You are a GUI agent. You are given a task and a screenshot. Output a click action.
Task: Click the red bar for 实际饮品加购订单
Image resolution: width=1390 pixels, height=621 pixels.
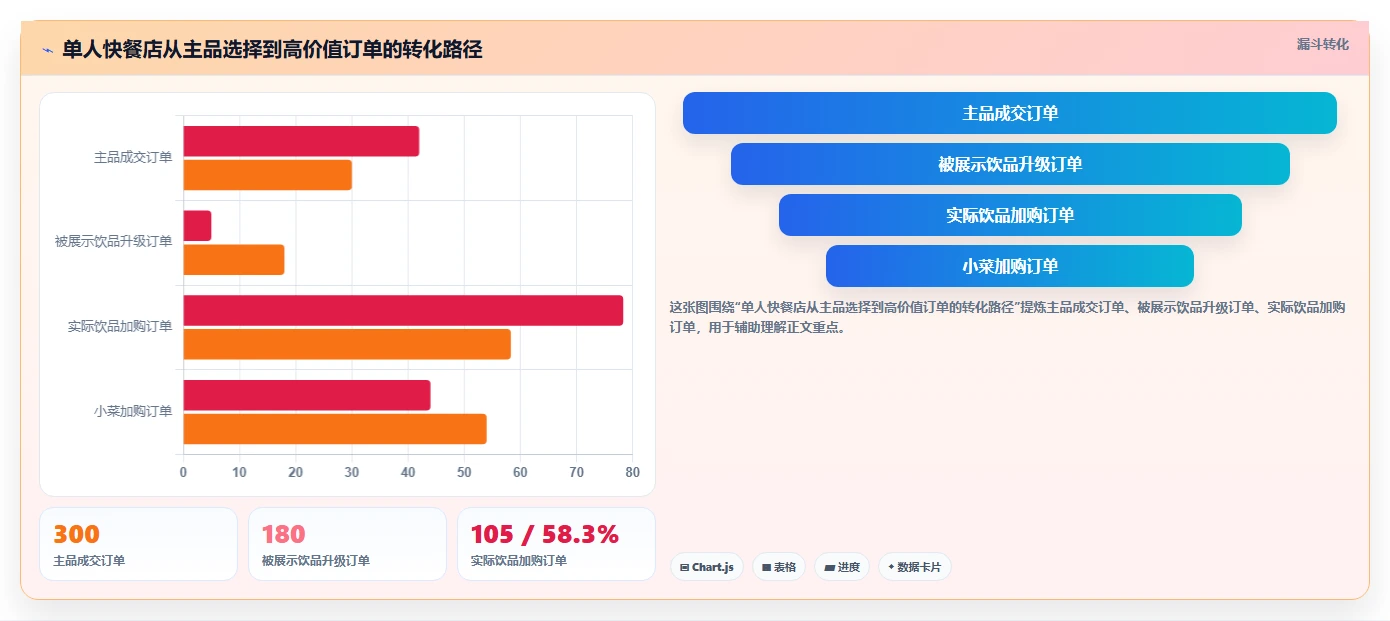coord(403,310)
